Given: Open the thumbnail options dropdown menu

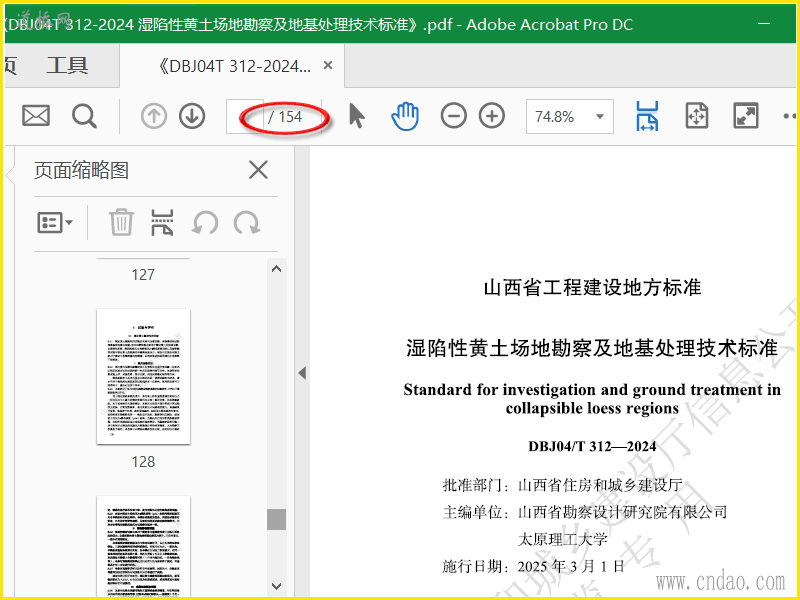Looking at the screenshot, I should pos(55,223).
